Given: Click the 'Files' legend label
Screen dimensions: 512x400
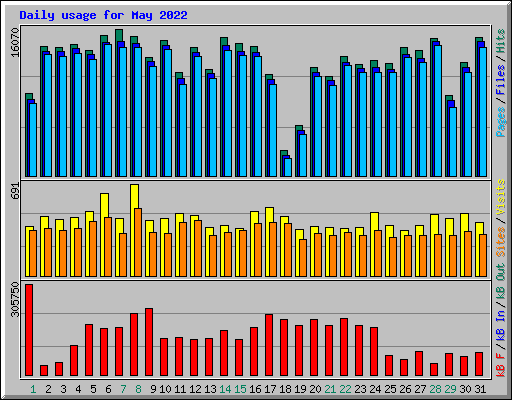Looking at the screenshot, I should click(x=500, y=80).
